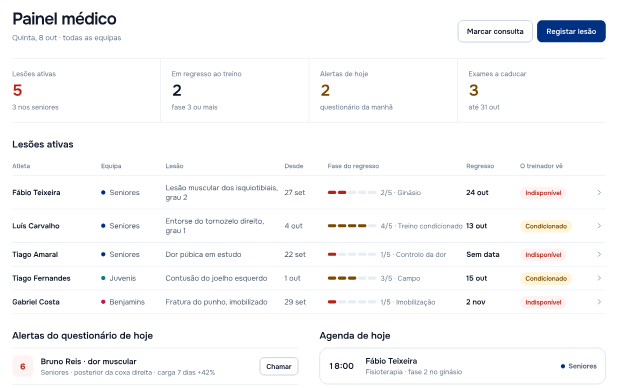
Task: Click the return date 24 out
Action: tap(477, 193)
